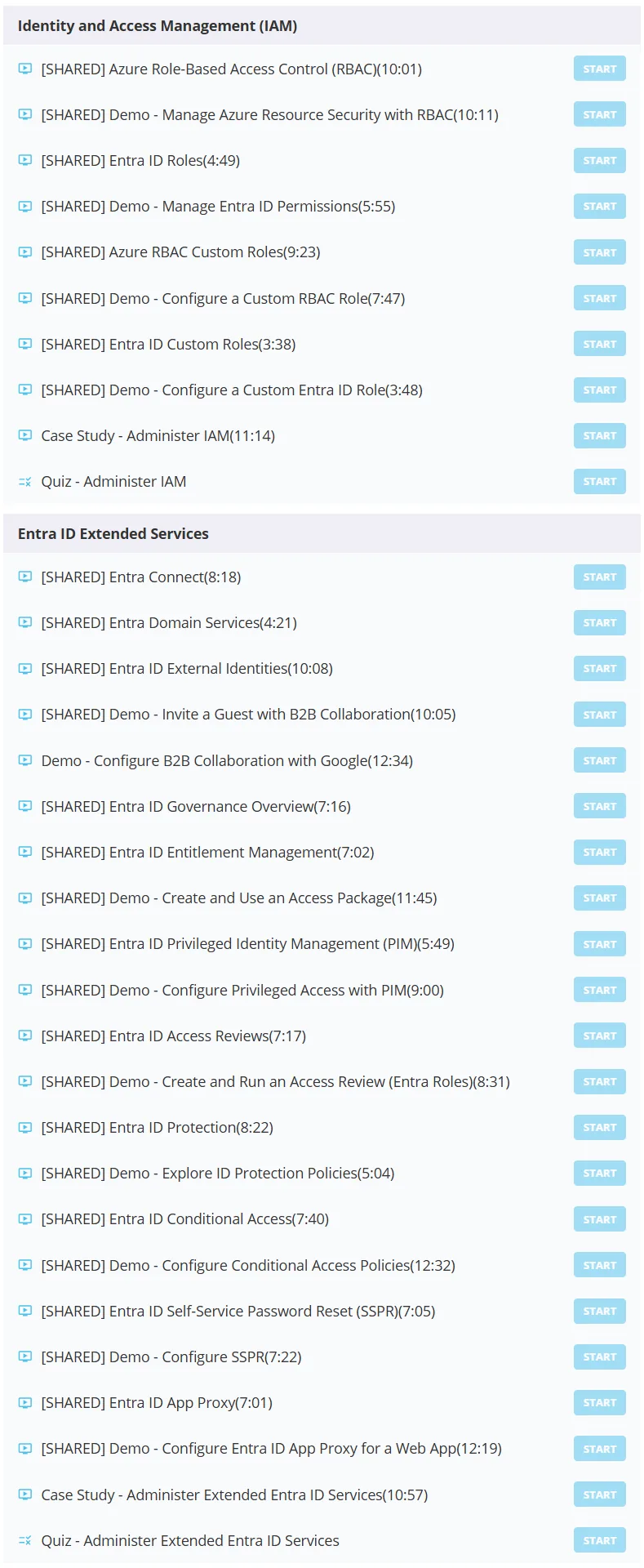Start the Entra ID Governance Overview lesson

pyautogui.click(x=600, y=806)
